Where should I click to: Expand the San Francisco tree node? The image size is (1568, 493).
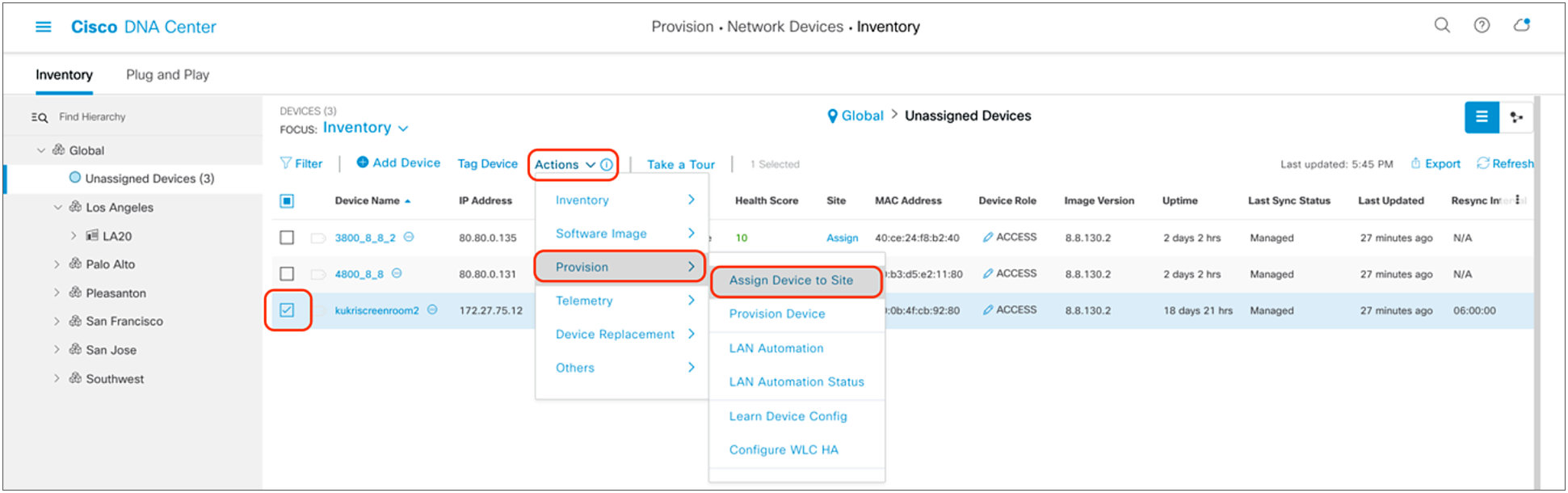click(57, 321)
